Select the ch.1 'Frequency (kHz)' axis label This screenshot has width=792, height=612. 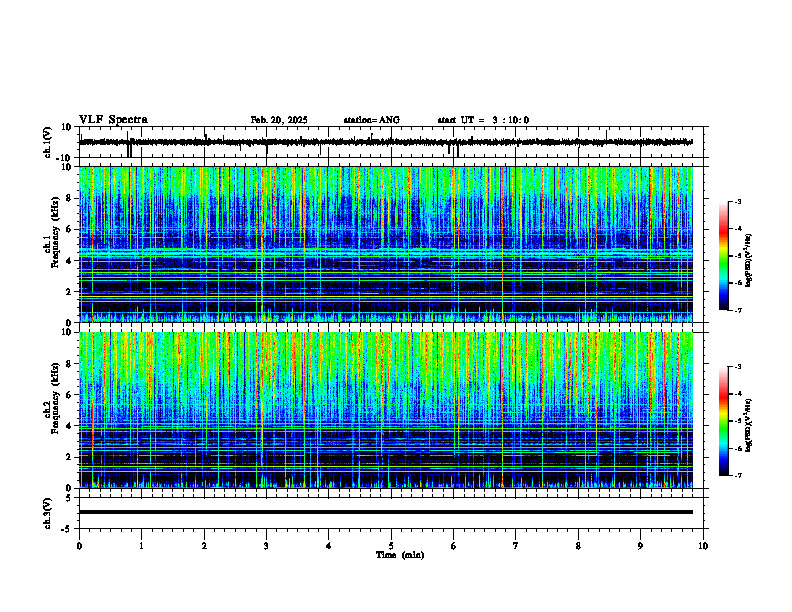tap(55, 230)
